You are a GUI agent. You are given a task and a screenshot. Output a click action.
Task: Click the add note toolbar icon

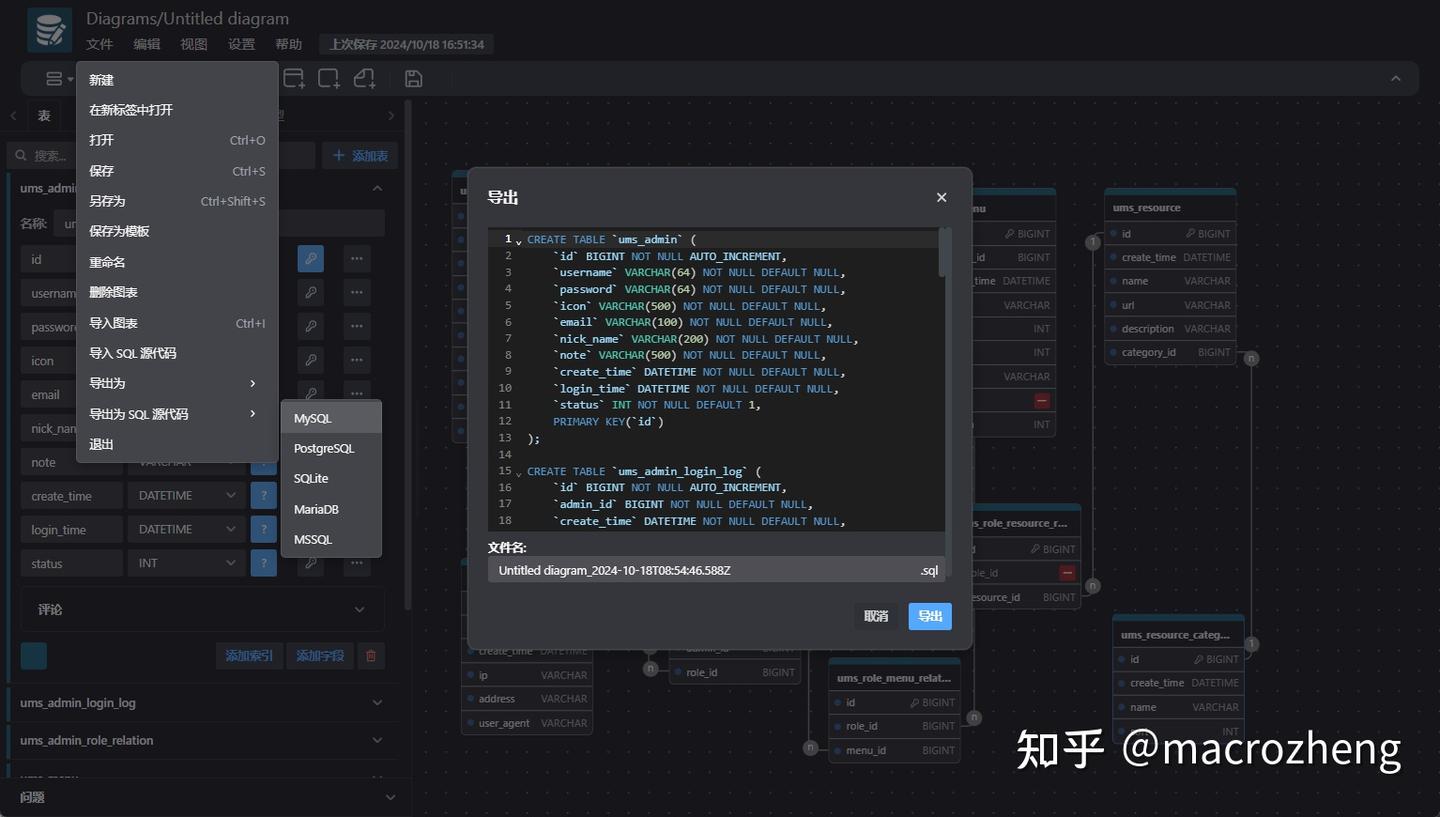click(364, 78)
